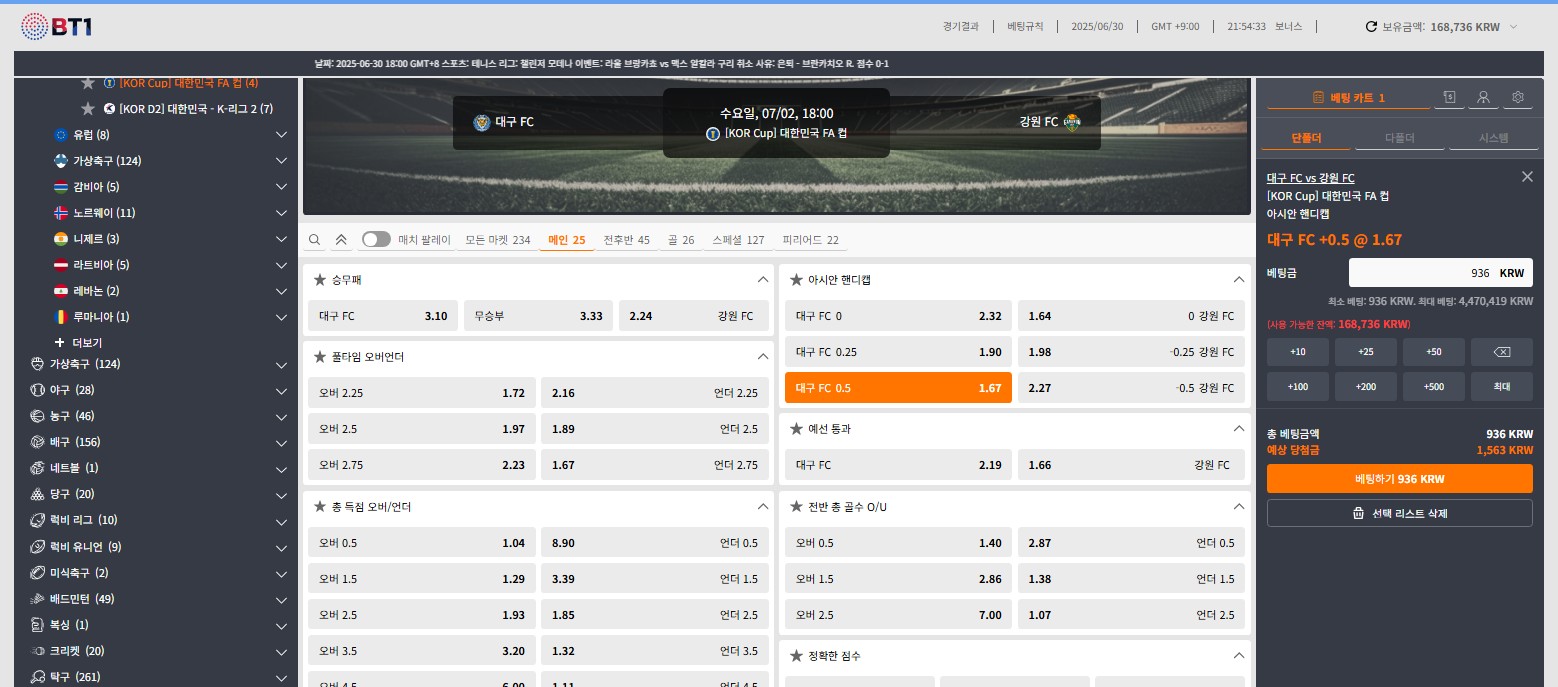Switch to the 모든 마켓 234 tab

pyautogui.click(x=498, y=240)
